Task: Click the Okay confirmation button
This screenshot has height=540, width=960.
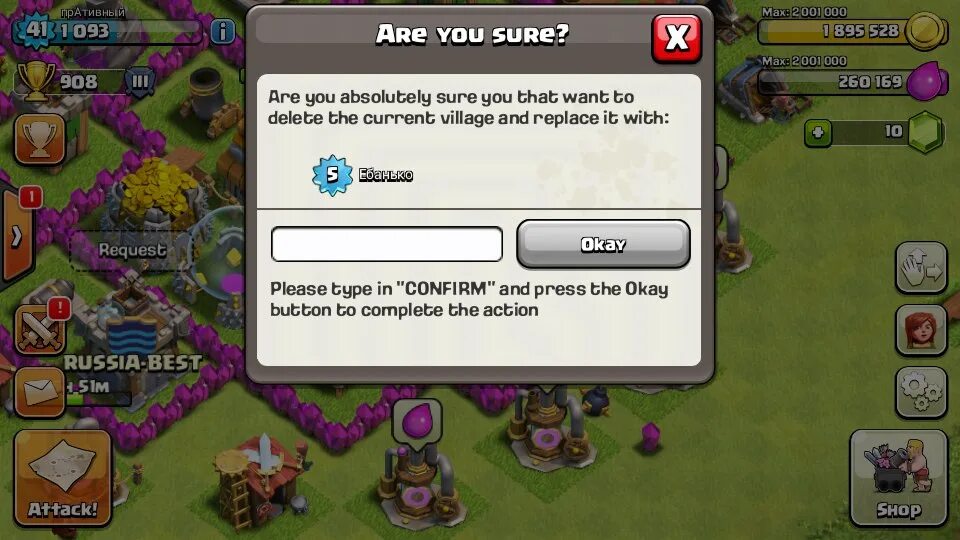Action: pos(603,244)
